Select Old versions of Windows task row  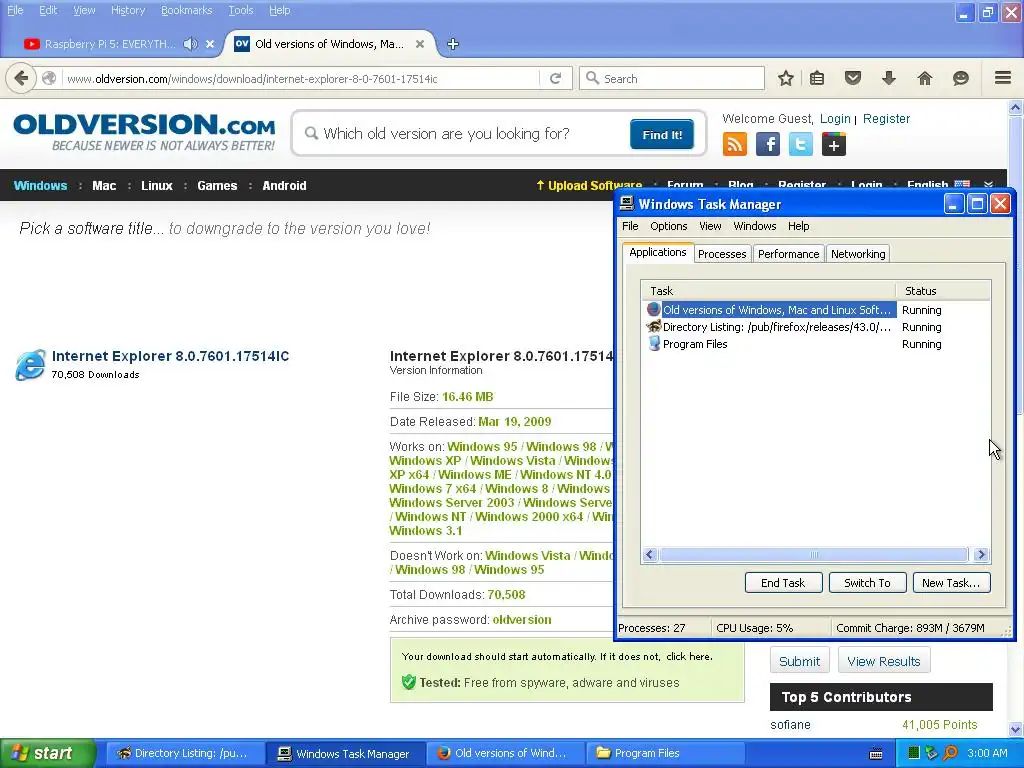pos(816,310)
